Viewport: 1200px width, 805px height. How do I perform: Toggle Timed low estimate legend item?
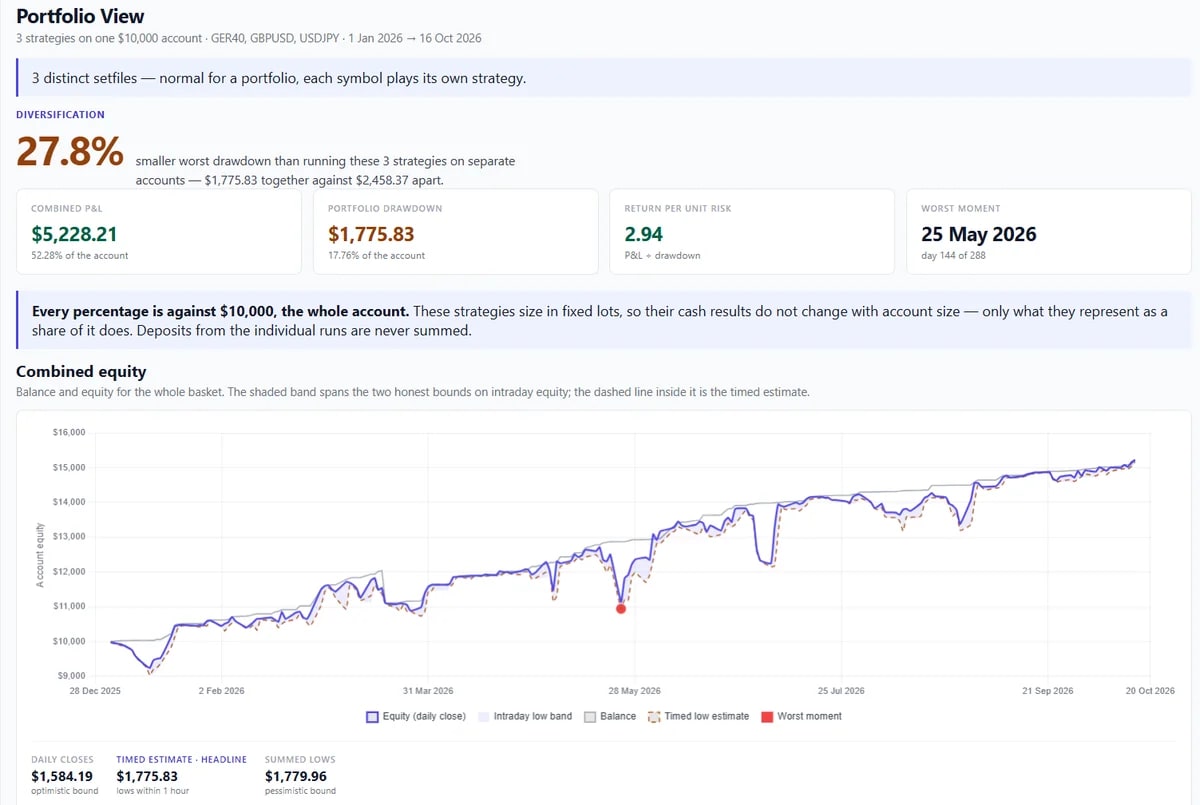698,716
